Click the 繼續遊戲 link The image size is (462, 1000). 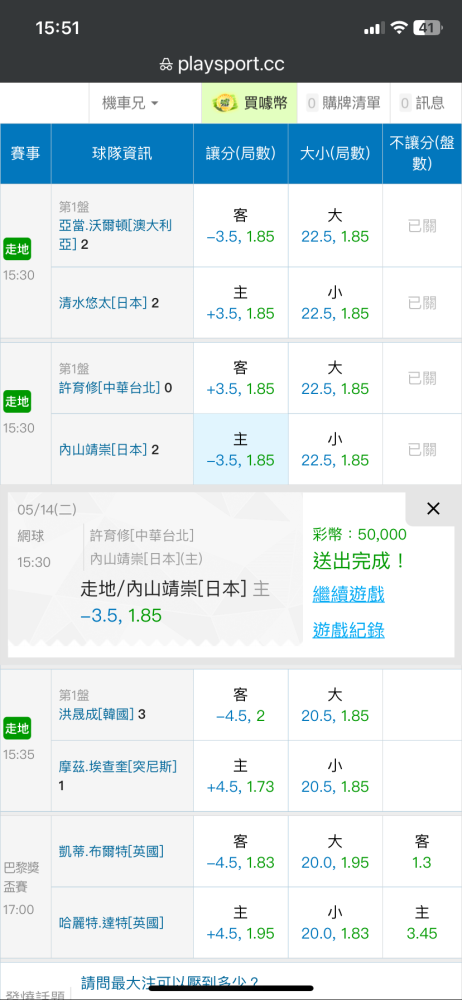348,595
